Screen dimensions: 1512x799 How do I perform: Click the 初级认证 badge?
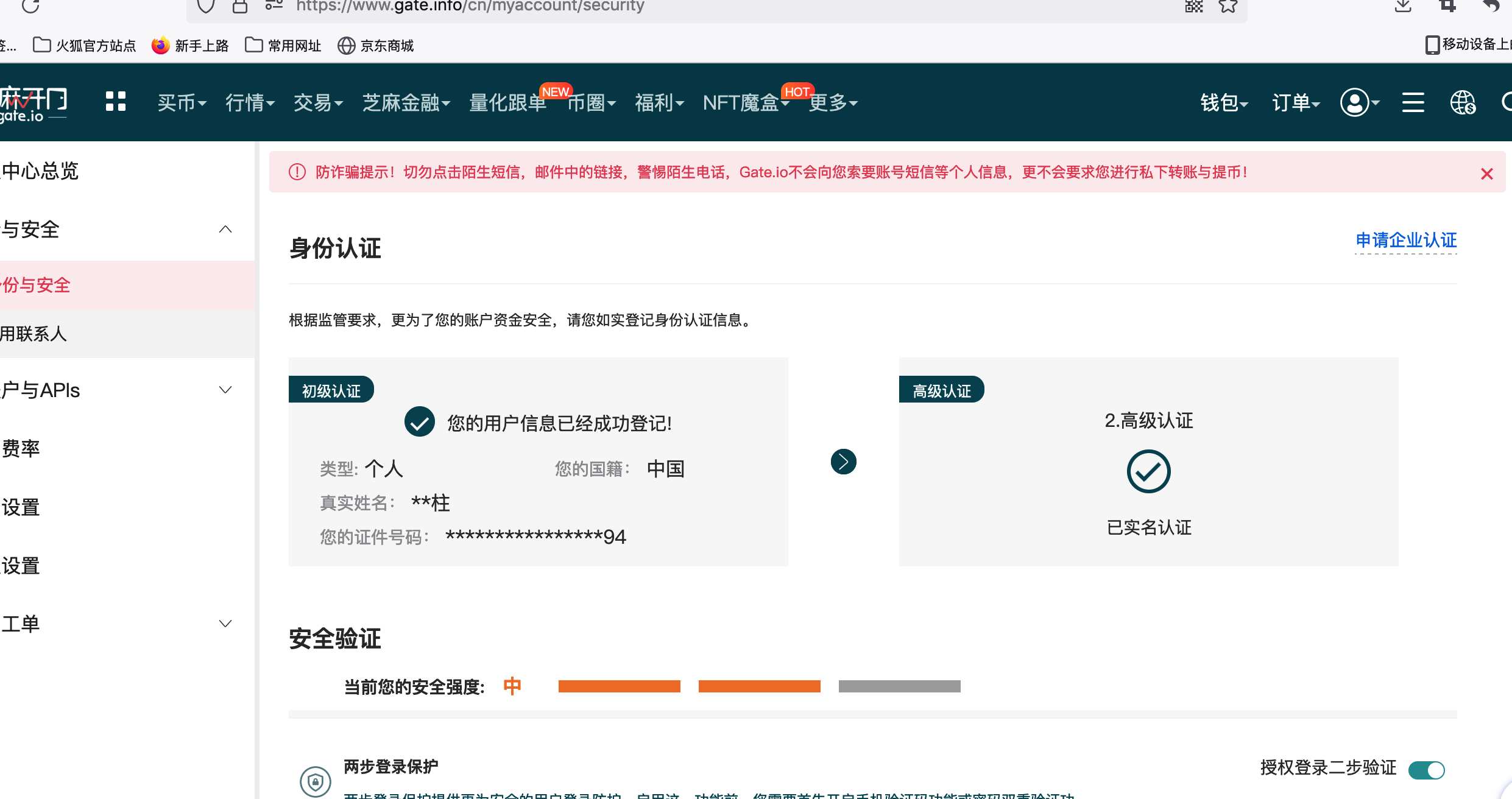[x=331, y=390]
